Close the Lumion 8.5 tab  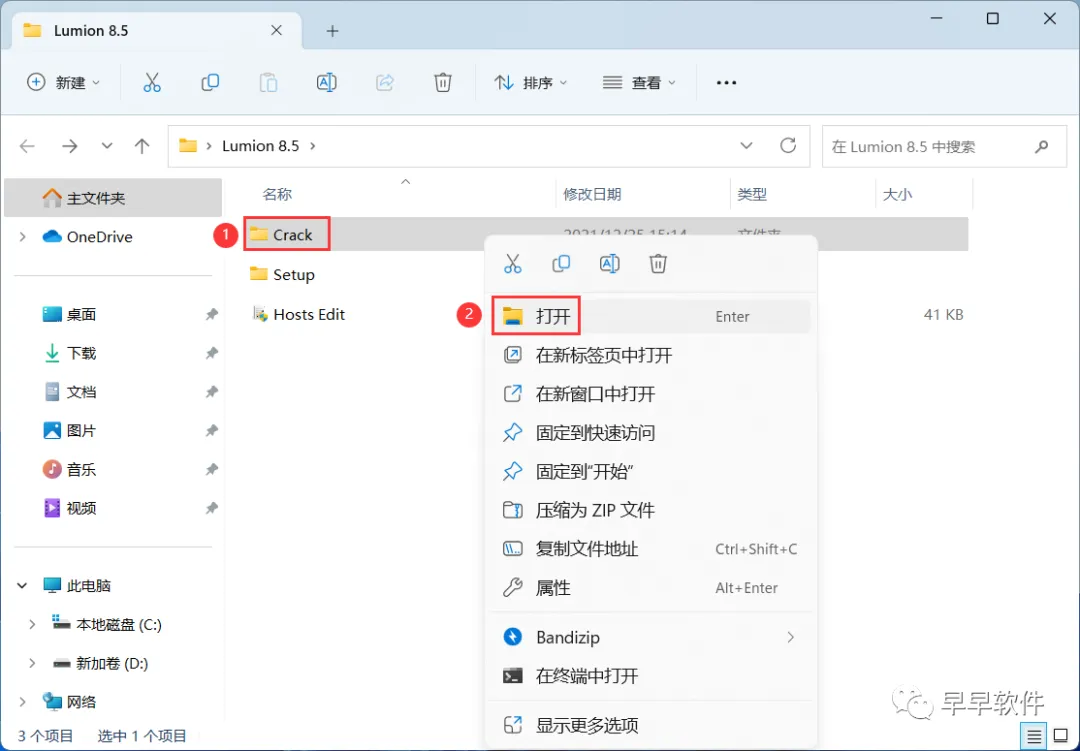coord(276,30)
